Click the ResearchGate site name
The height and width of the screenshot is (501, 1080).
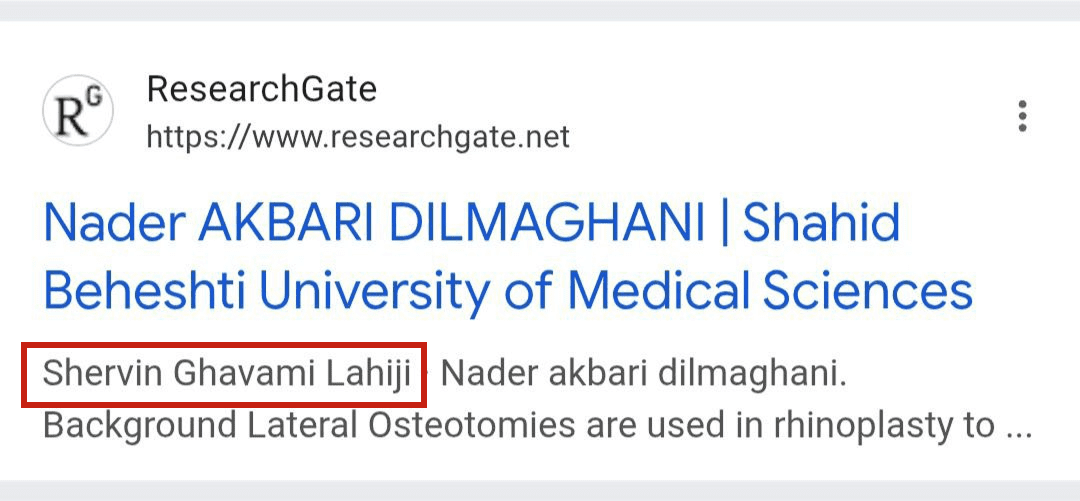pyautogui.click(x=262, y=89)
